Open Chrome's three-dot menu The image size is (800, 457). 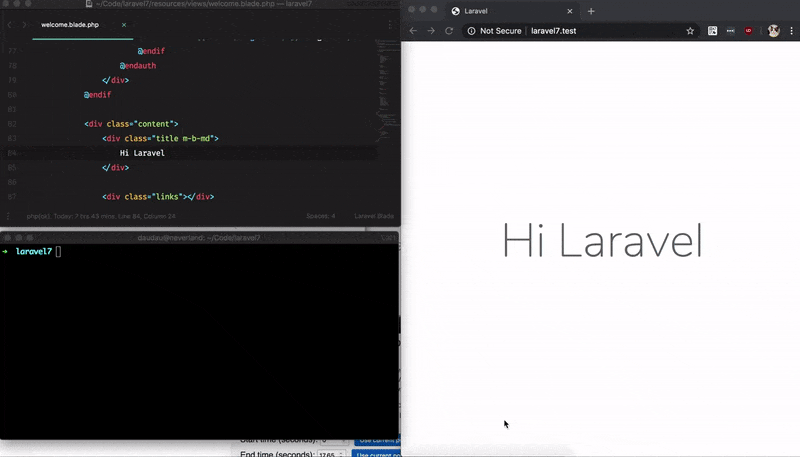[x=792, y=31]
